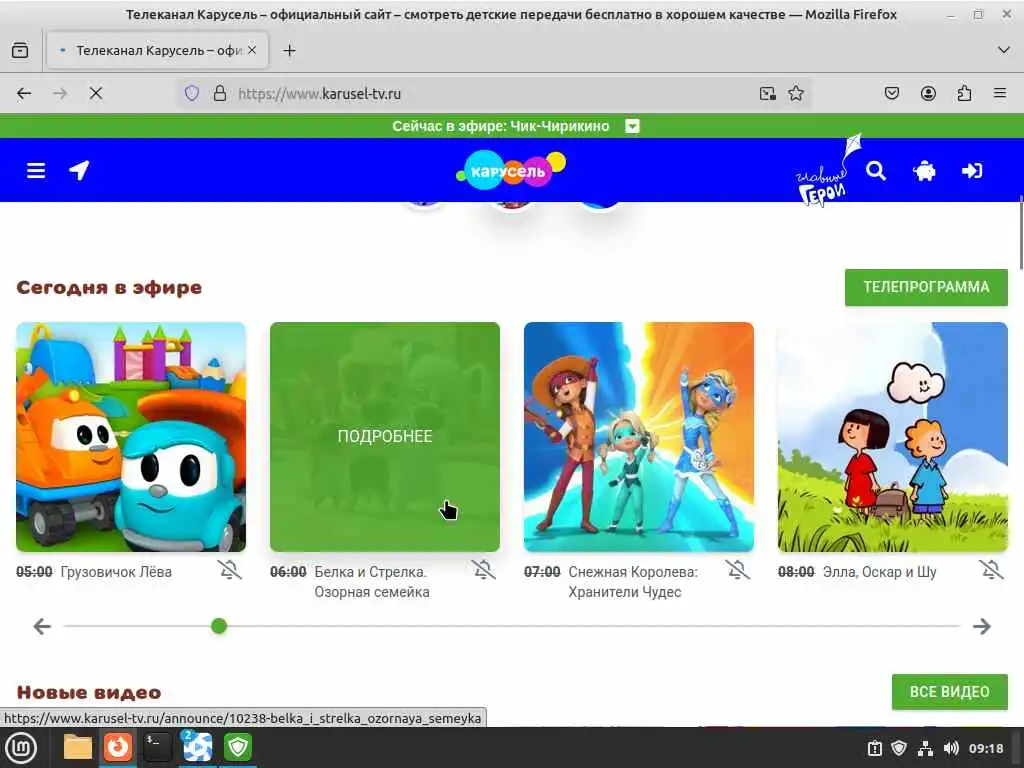Bookmark this page with star icon
1024x768 pixels.
coord(795,93)
